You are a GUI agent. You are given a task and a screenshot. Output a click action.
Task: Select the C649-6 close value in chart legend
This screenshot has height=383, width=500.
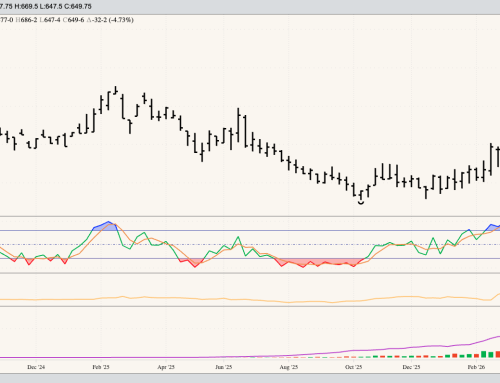tap(74, 20)
